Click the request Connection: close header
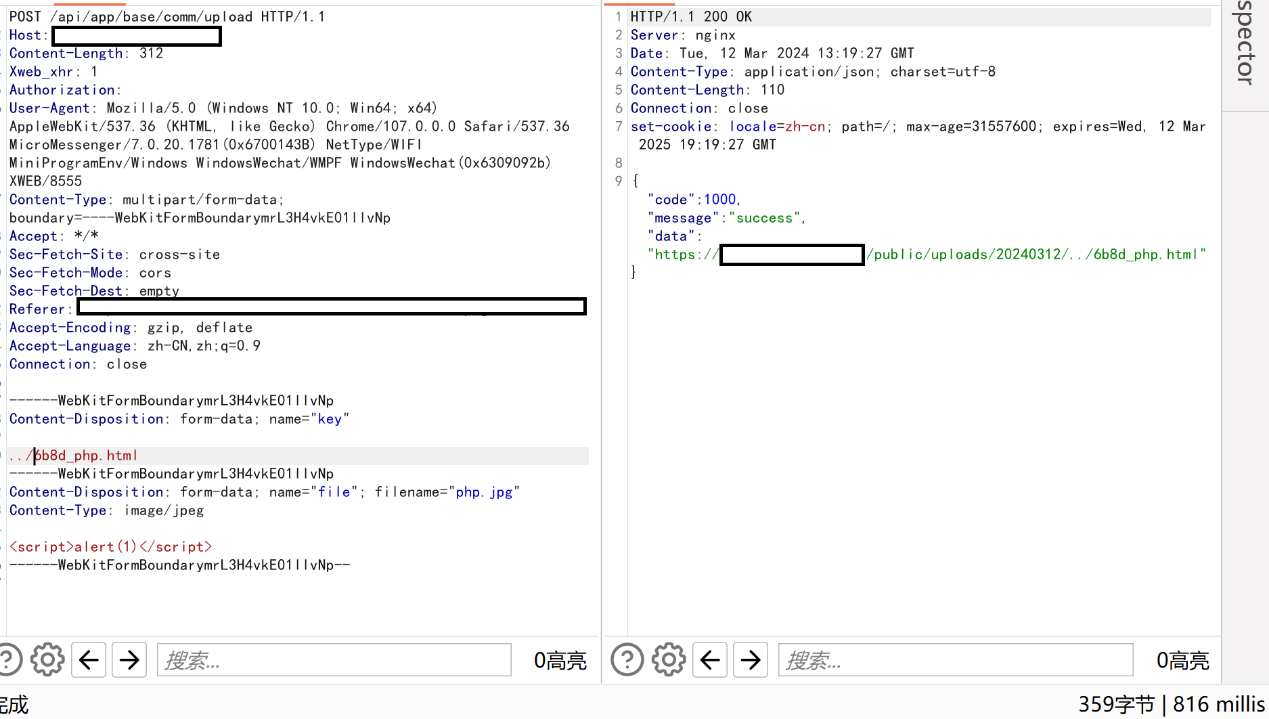The image size is (1269, 719). click(x=78, y=364)
